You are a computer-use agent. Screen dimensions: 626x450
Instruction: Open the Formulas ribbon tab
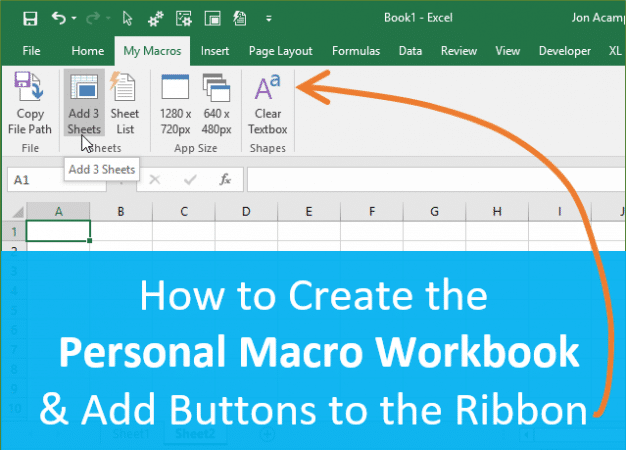pyautogui.click(x=356, y=50)
